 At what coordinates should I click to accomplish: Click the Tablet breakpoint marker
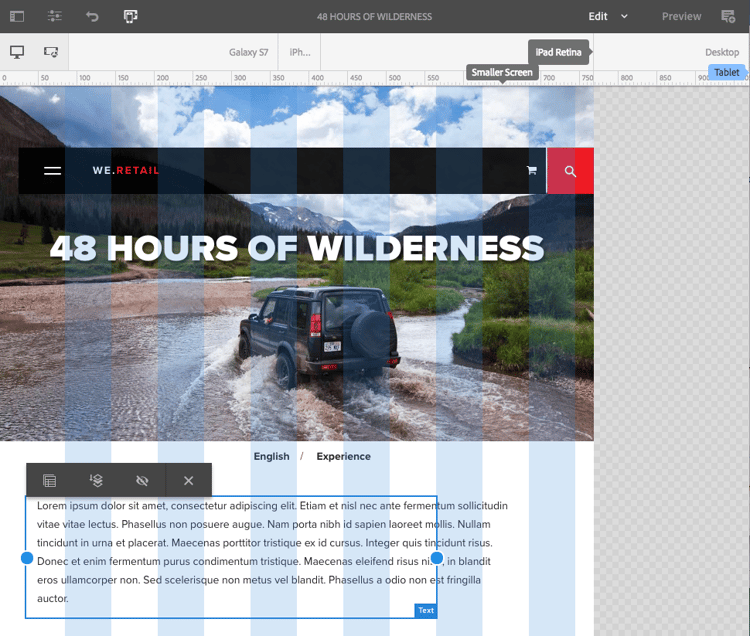727,72
